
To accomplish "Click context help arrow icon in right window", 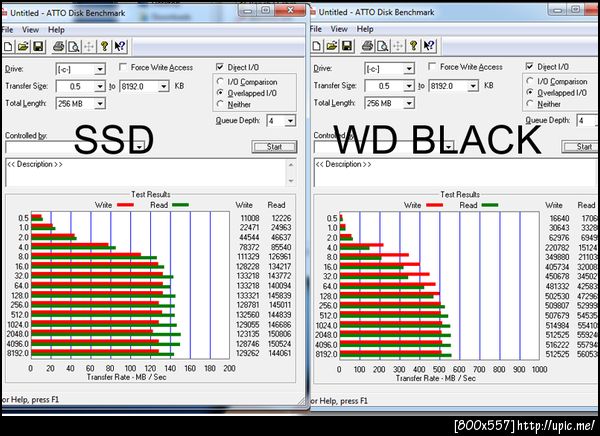I will click(x=429, y=46).
